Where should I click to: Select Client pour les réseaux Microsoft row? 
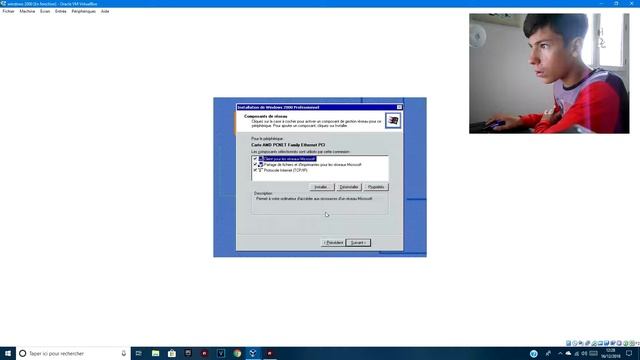tap(289, 159)
